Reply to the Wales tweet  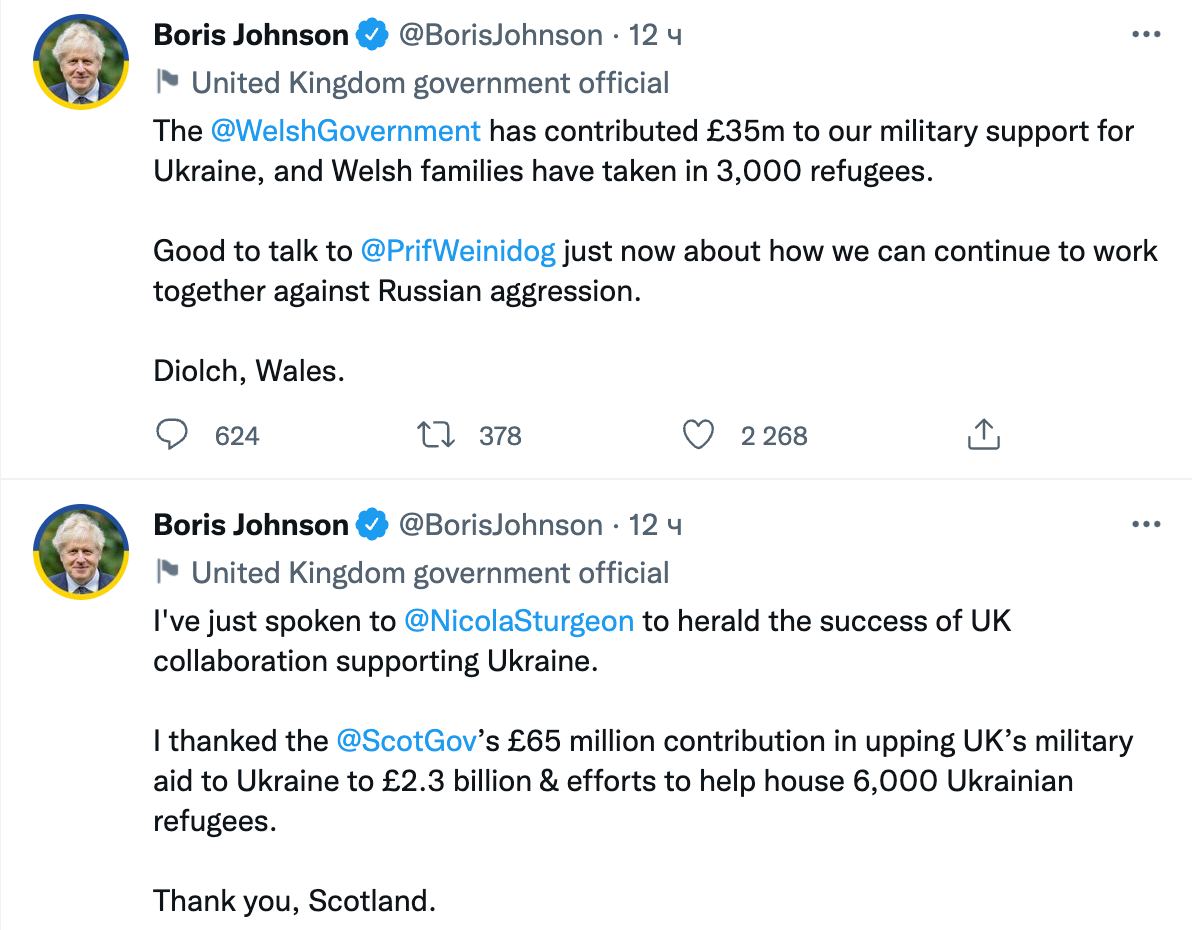[173, 435]
